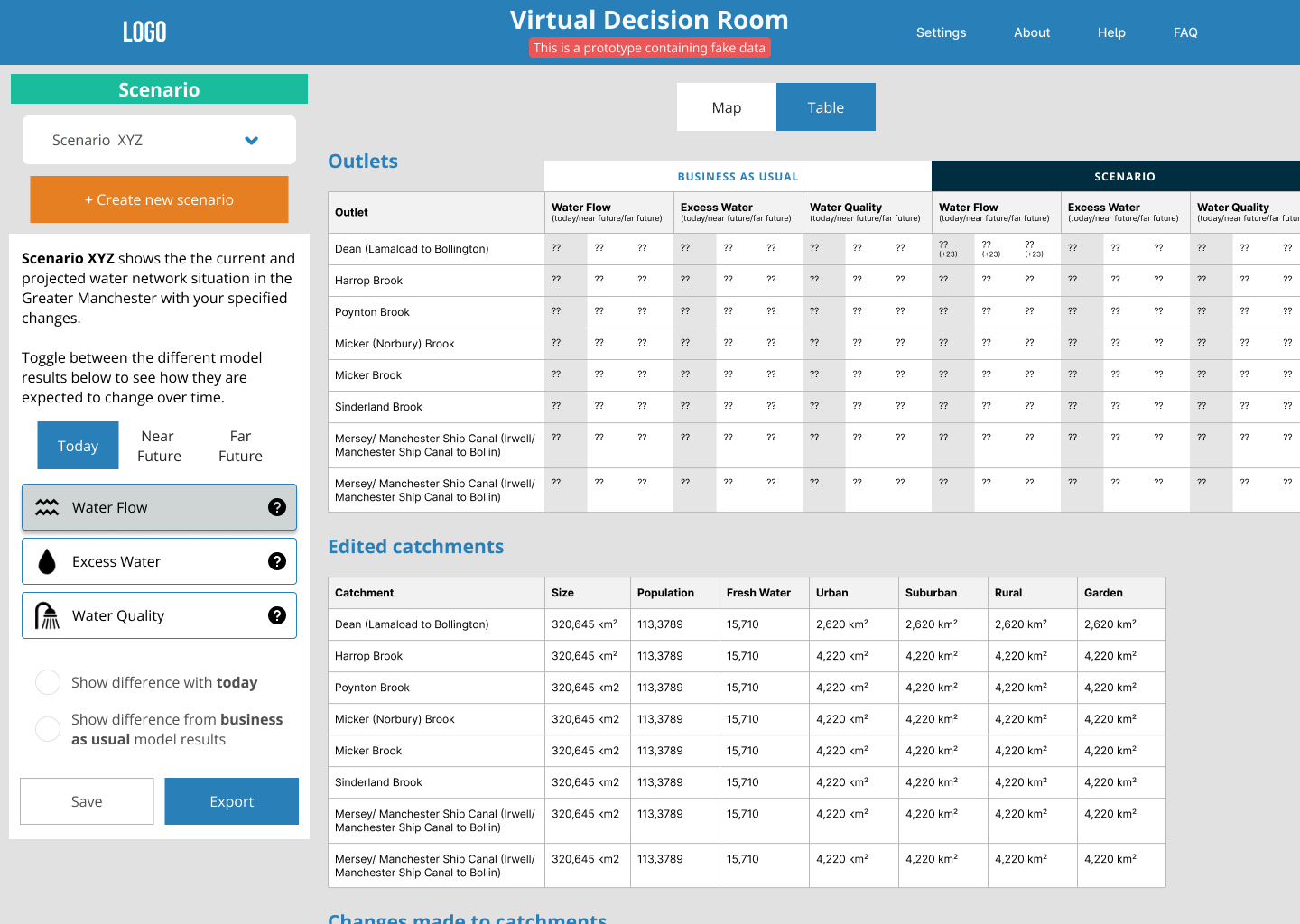Click the Virtual Decision Room title
1300x924 pixels.
pyautogui.click(x=649, y=20)
